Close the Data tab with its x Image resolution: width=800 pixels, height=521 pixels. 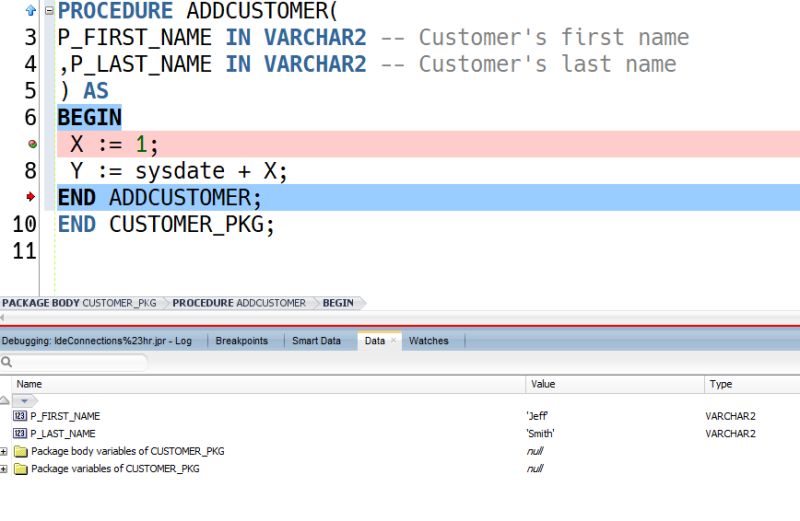click(393, 340)
